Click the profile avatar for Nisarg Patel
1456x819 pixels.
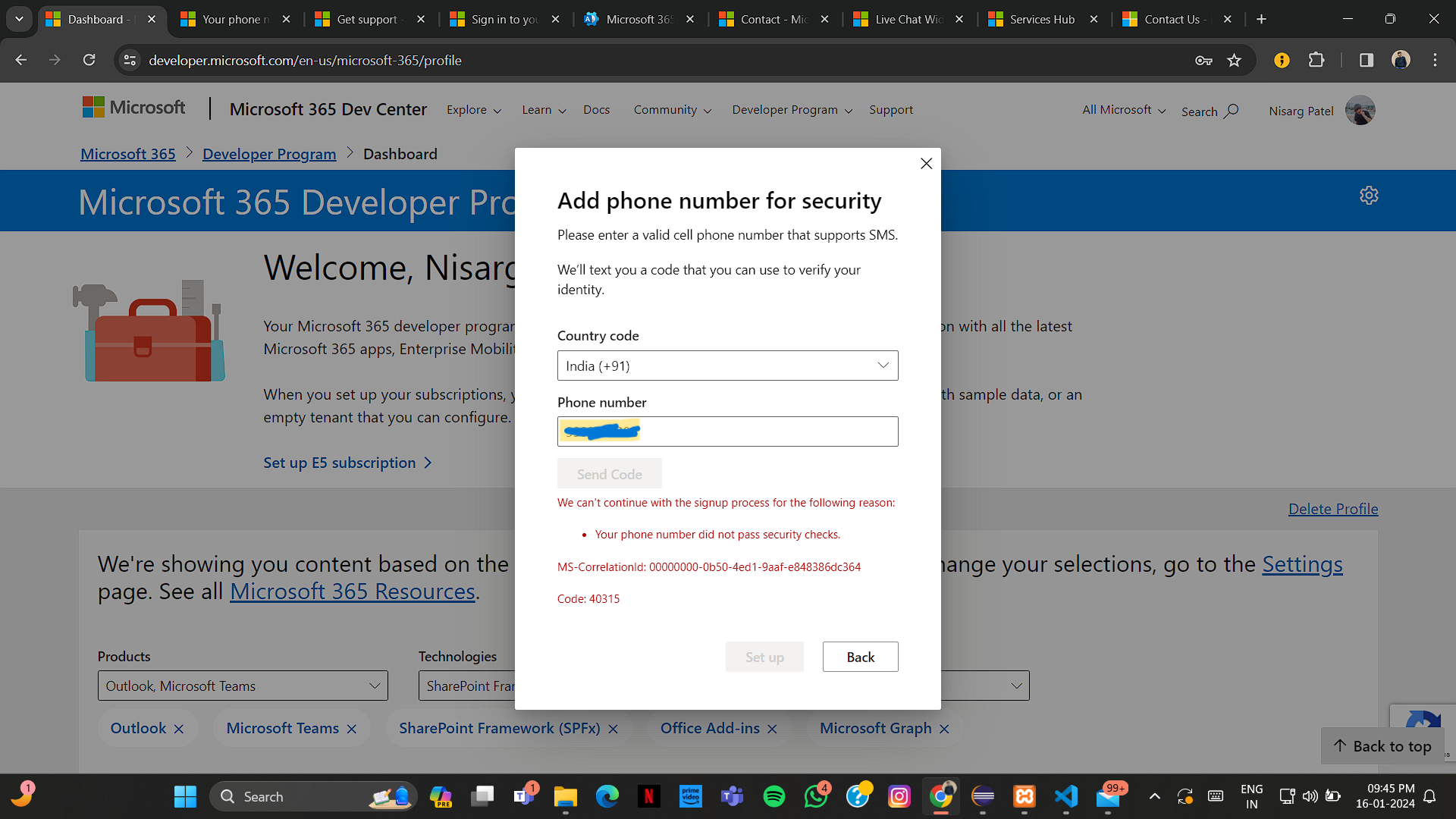[1360, 110]
